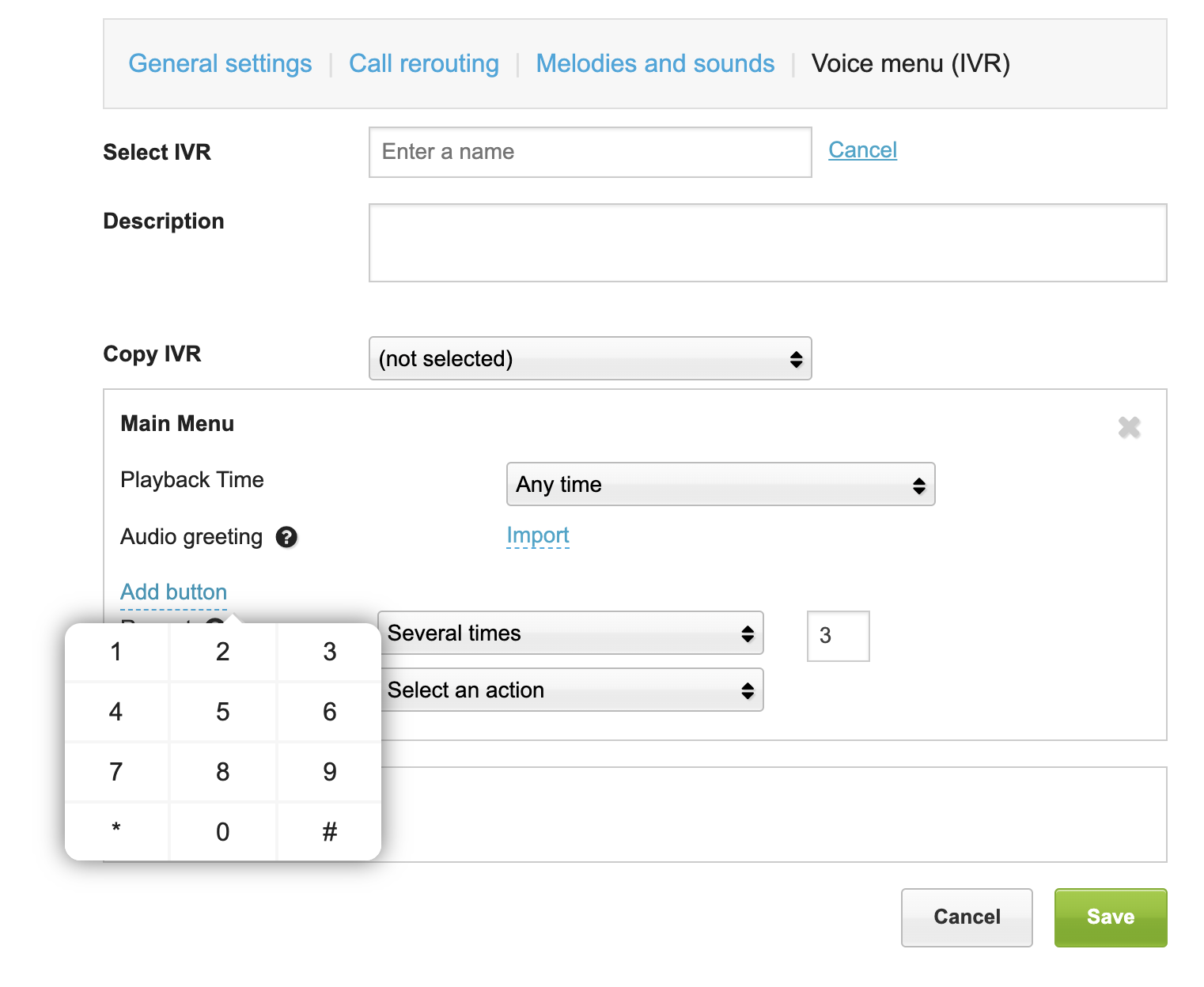Click the Import link for audio greeting

point(537,535)
